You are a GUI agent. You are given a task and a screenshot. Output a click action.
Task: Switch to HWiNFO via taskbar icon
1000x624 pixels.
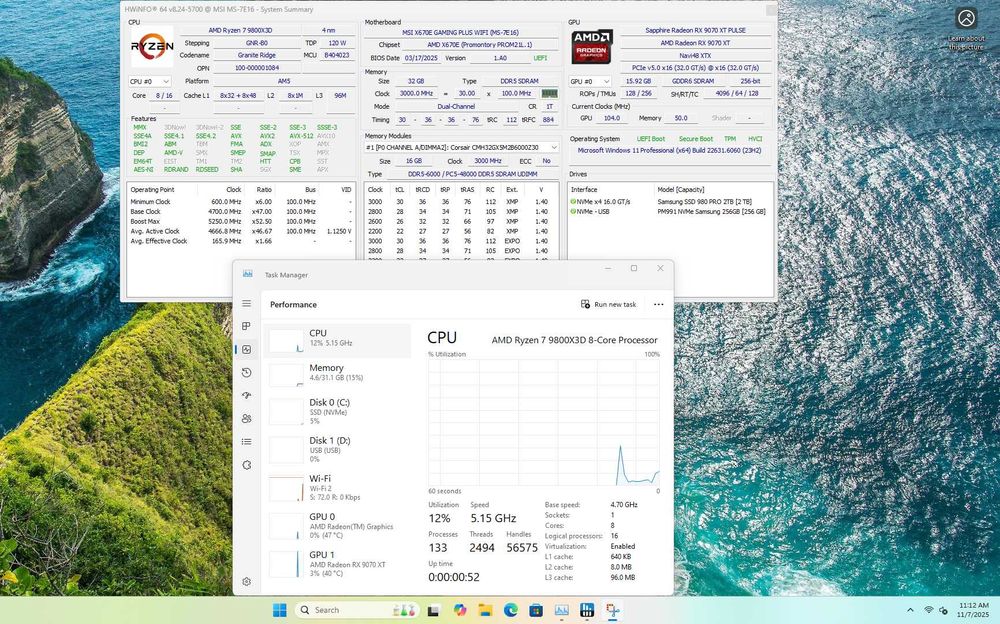tap(587, 610)
